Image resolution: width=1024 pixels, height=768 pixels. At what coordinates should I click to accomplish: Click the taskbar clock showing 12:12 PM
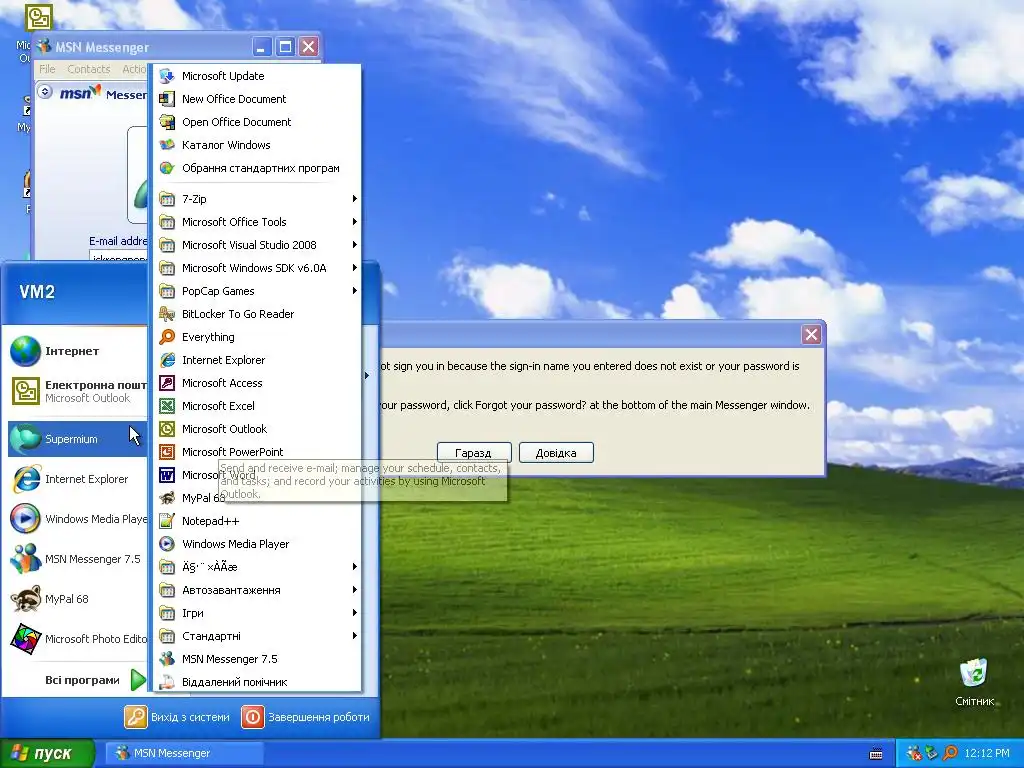pos(987,753)
